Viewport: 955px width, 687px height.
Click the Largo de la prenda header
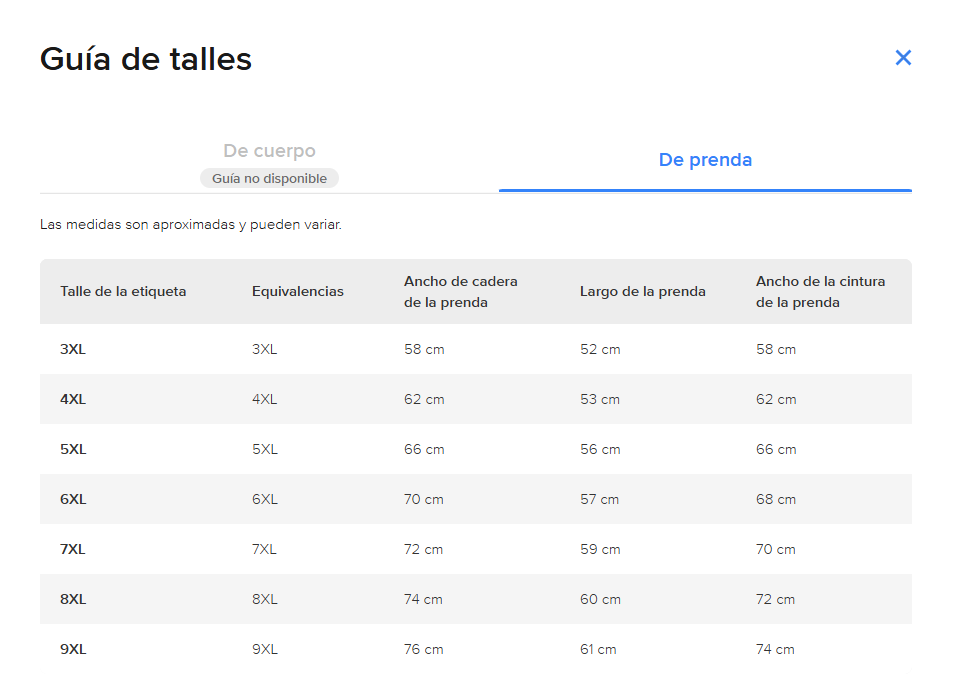click(x=642, y=292)
